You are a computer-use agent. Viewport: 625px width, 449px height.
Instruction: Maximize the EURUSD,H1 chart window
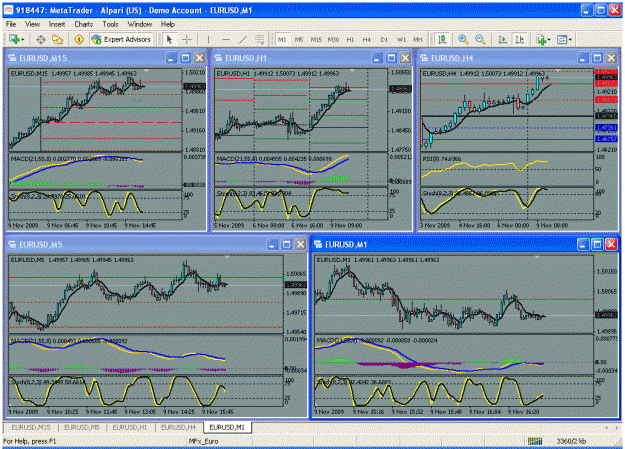coord(391,58)
